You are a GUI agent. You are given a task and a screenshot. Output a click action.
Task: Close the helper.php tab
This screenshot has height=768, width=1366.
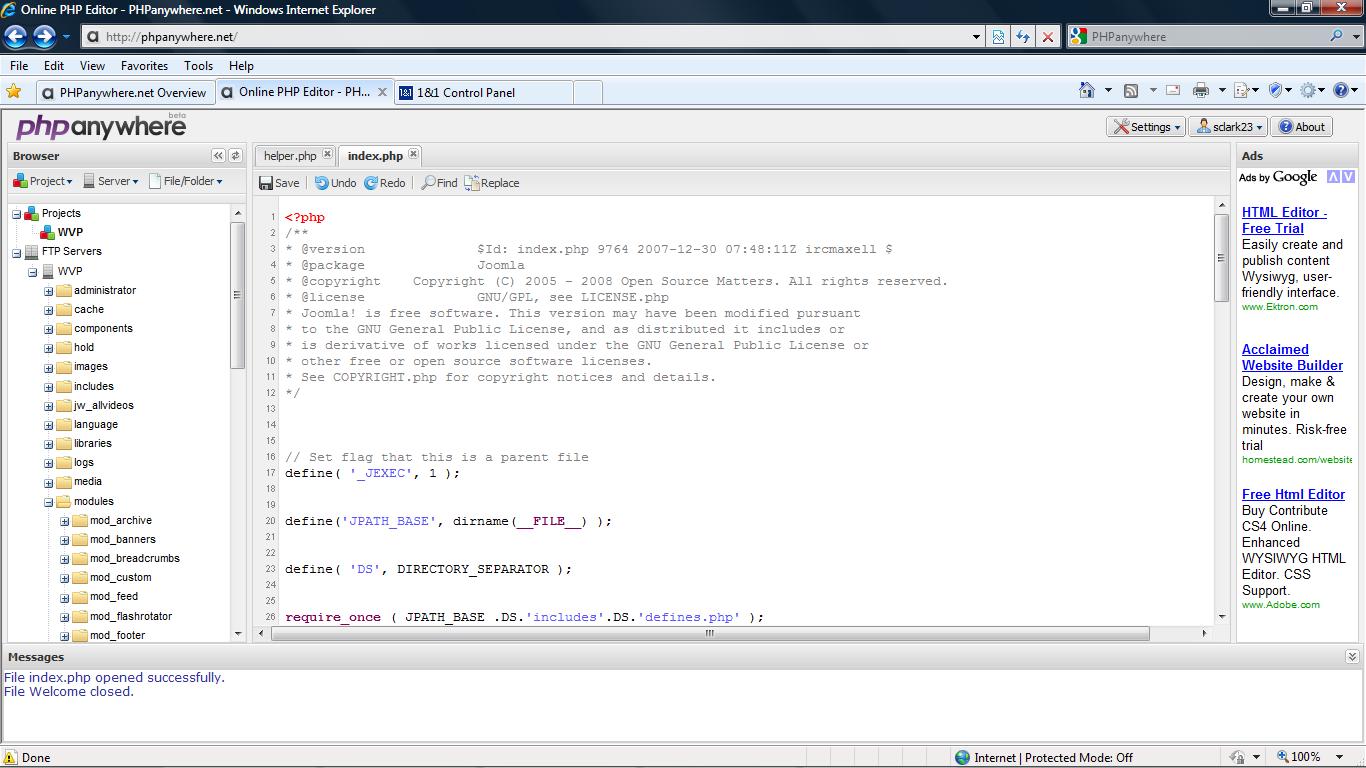pos(327,154)
